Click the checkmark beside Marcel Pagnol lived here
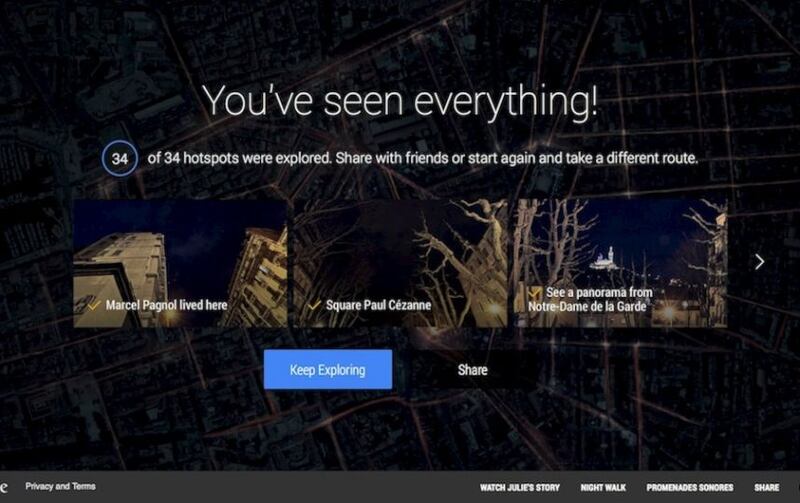 tap(93, 306)
